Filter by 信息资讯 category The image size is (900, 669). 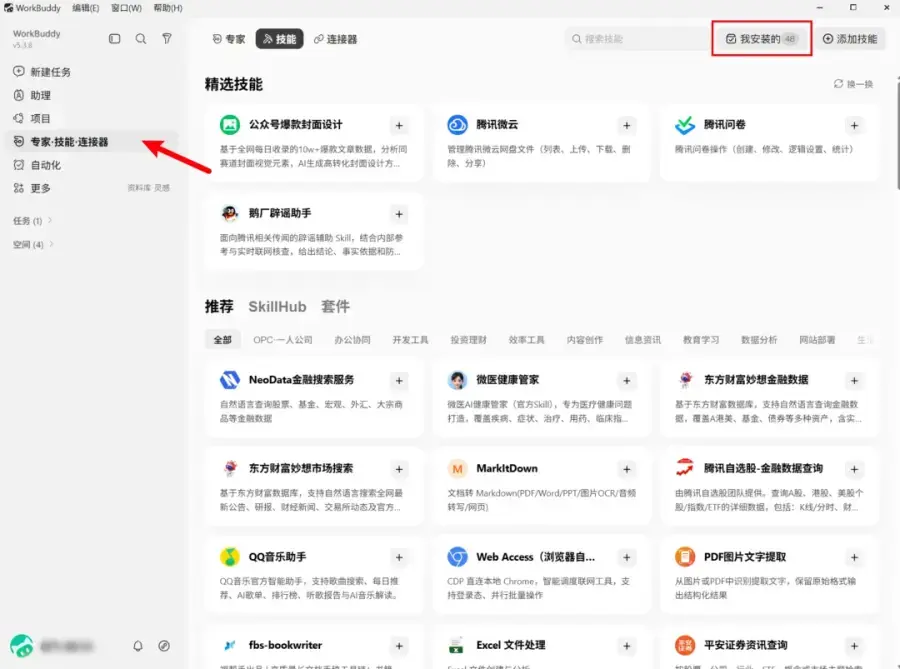click(x=643, y=340)
